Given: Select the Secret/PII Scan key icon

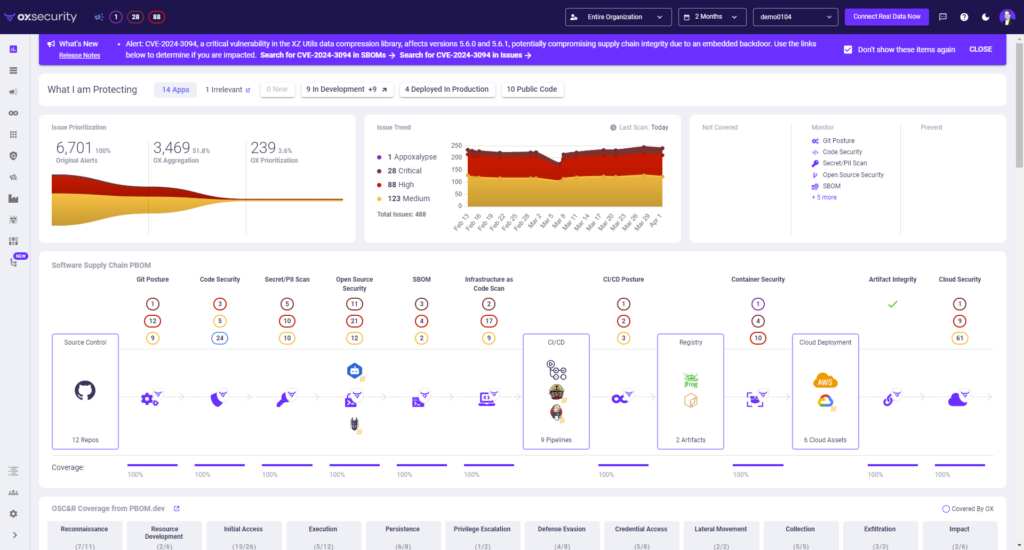Looking at the screenshot, I should [285, 398].
